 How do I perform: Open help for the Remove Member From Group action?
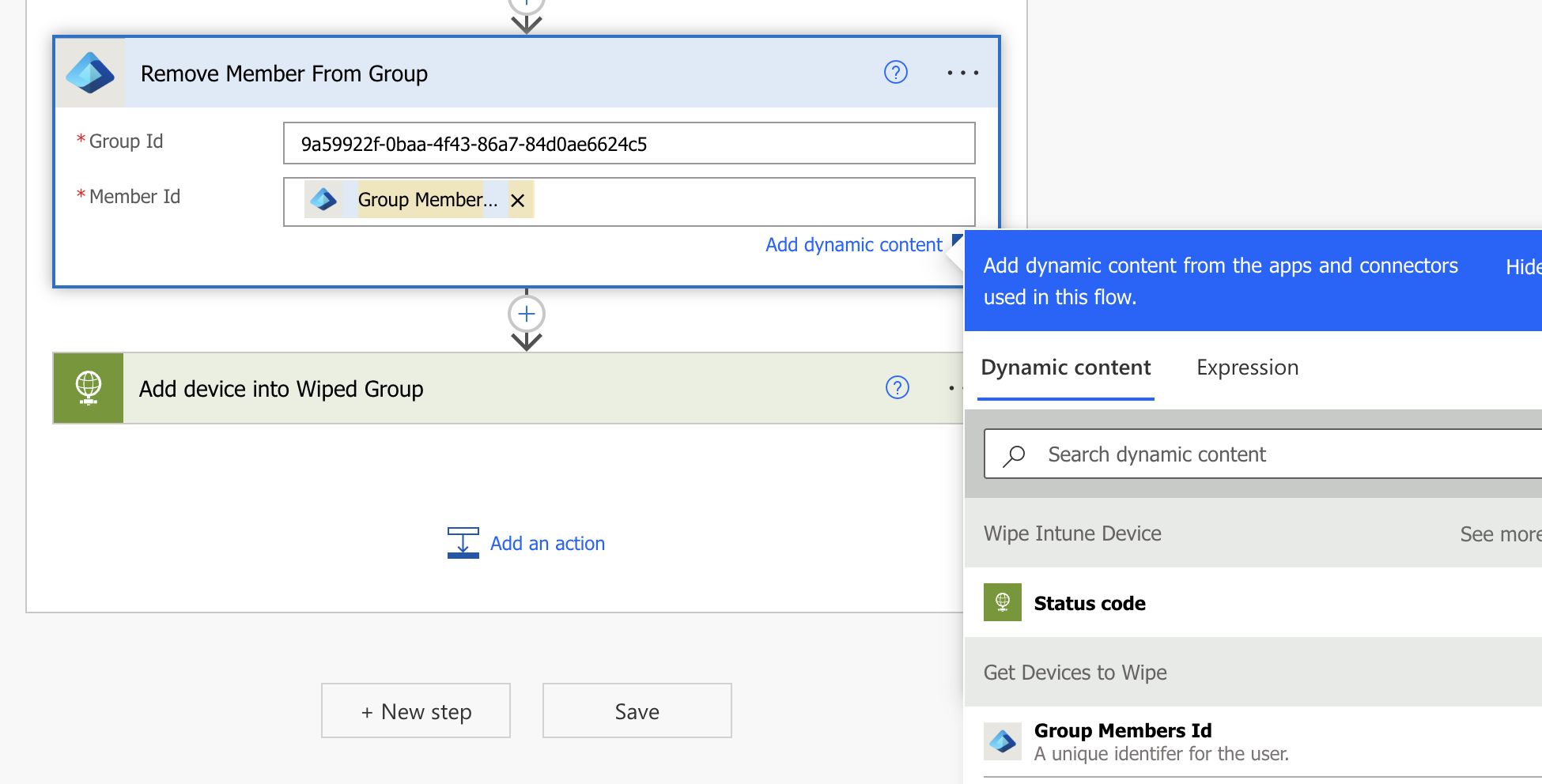coord(894,73)
